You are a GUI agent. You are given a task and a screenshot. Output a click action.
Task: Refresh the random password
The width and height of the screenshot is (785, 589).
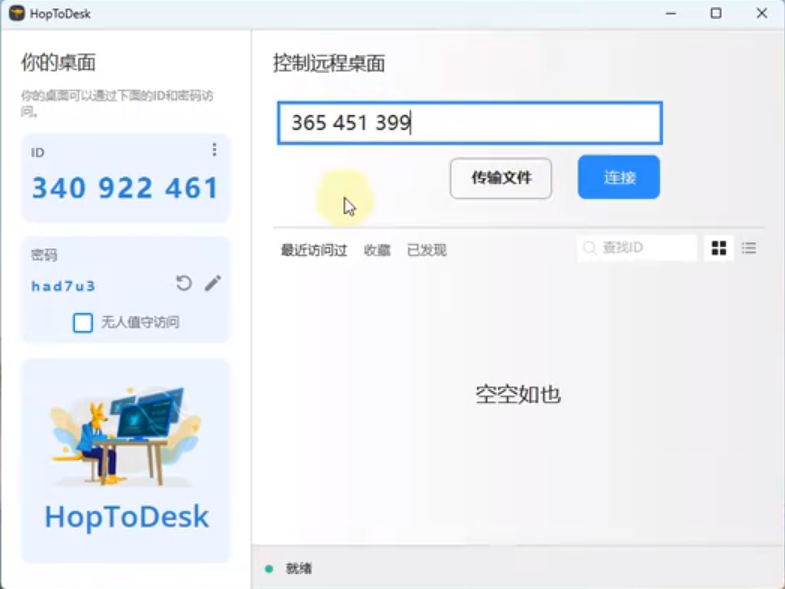pyautogui.click(x=184, y=283)
